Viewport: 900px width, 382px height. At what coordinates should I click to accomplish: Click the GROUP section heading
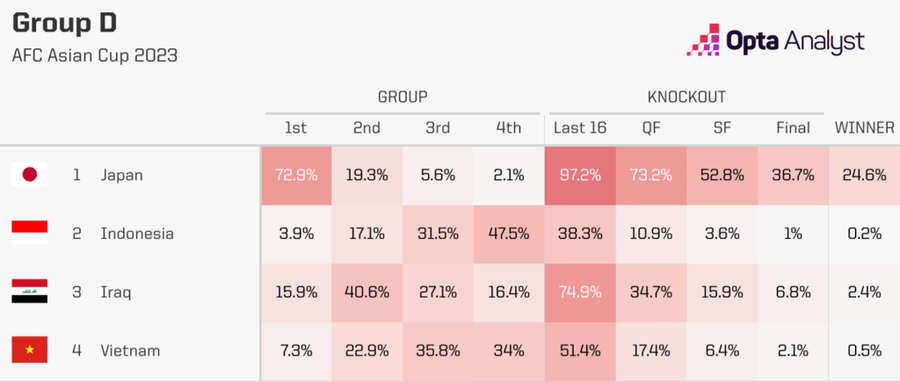click(x=402, y=97)
